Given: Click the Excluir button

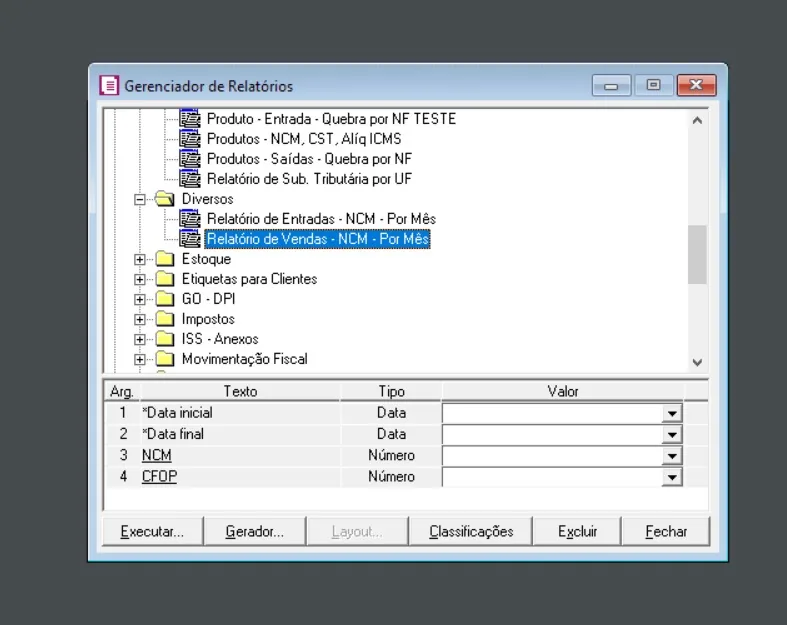Looking at the screenshot, I should tap(577, 531).
